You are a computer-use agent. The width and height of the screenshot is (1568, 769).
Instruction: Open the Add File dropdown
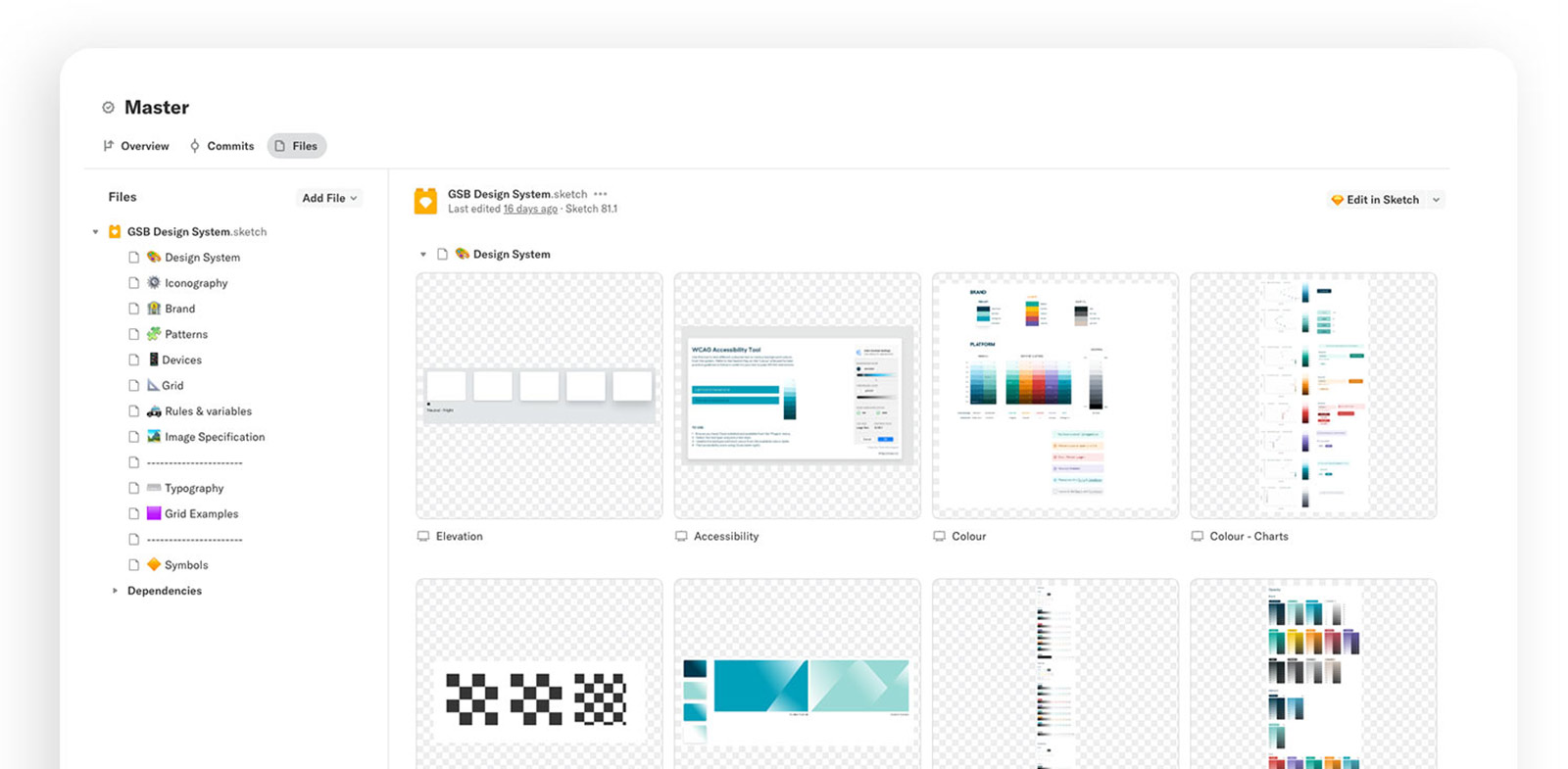click(x=329, y=198)
